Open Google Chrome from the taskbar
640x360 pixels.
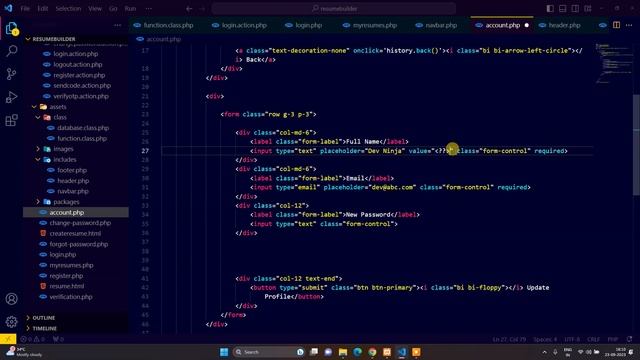[x=372, y=352]
